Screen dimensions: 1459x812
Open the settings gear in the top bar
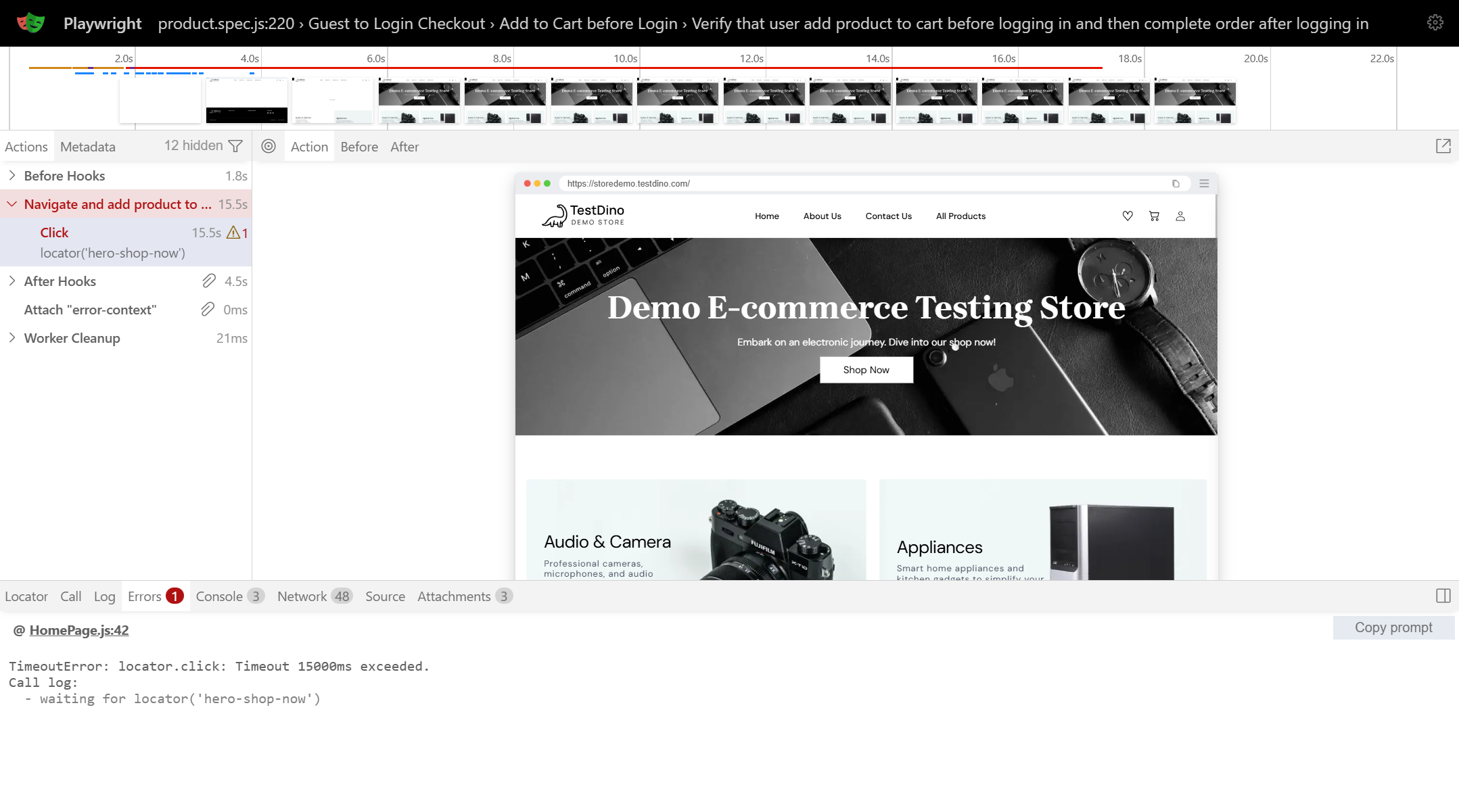pyautogui.click(x=1435, y=22)
